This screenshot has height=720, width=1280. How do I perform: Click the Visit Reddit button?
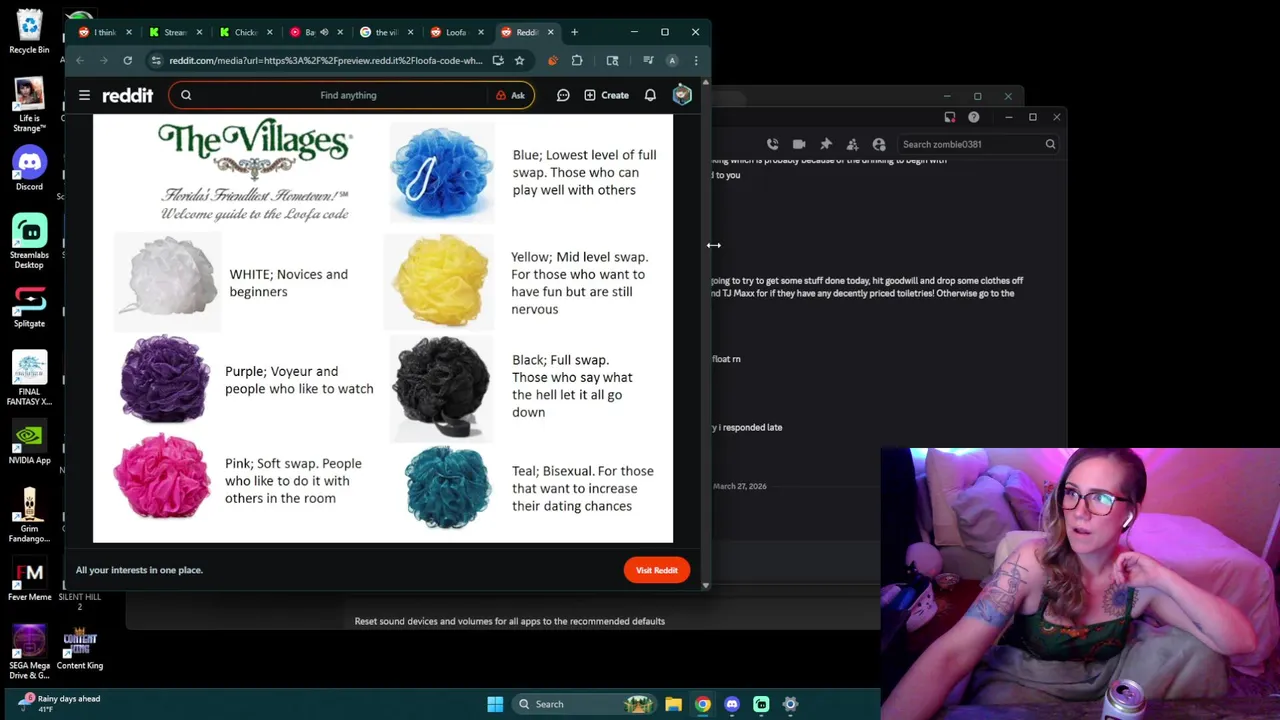coord(657,570)
